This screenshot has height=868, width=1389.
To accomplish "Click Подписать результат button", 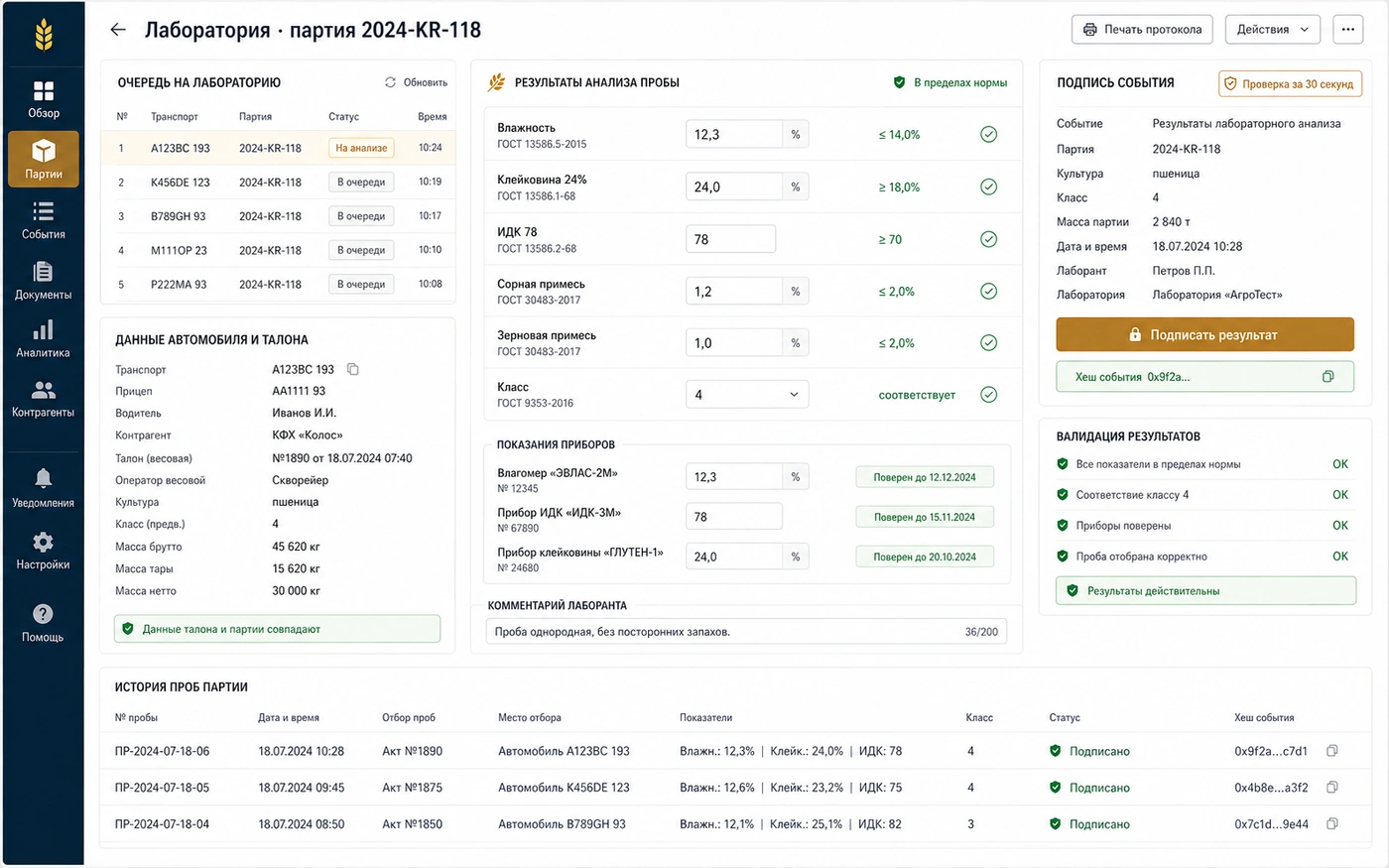I will click(1204, 334).
